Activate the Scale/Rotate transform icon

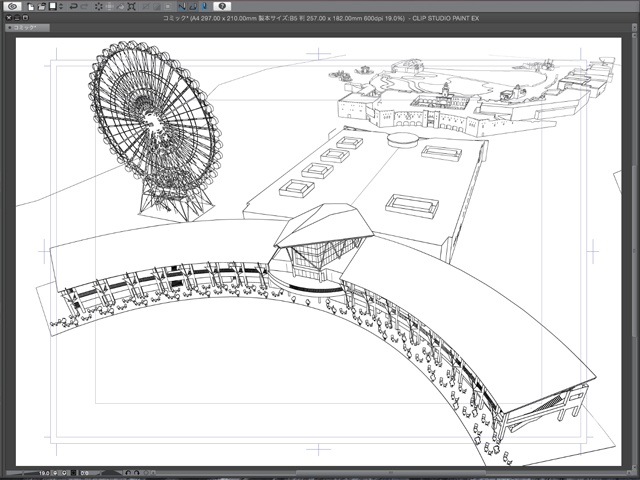[131, 7]
